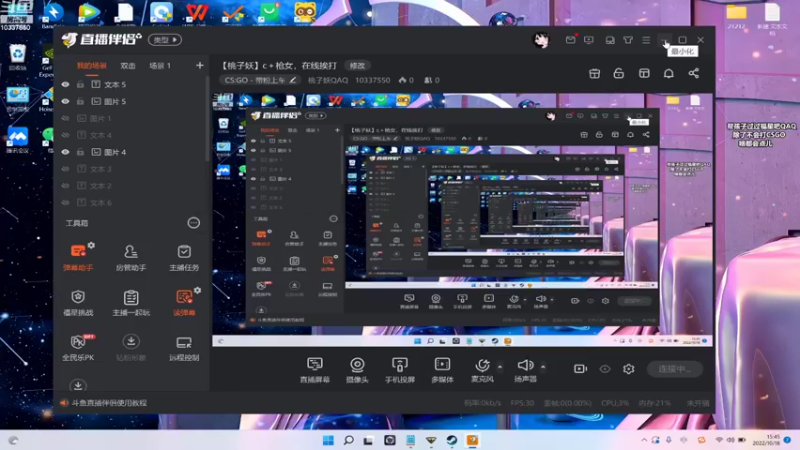The image size is (800, 450).
Task: Switch to the 我的场景 tab
Action: [91, 66]
